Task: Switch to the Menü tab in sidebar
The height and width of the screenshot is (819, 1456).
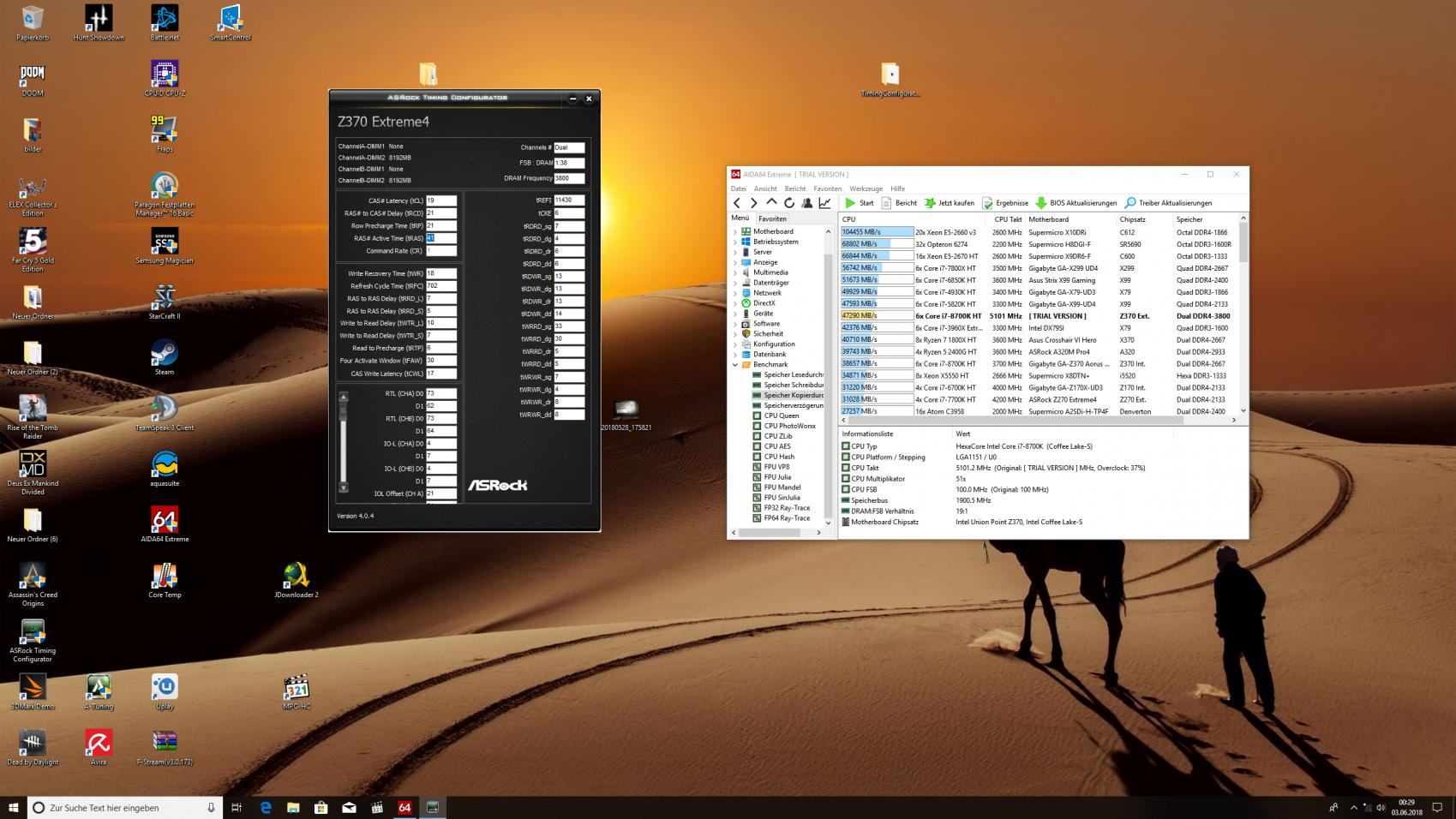Action: pos(740,218)
